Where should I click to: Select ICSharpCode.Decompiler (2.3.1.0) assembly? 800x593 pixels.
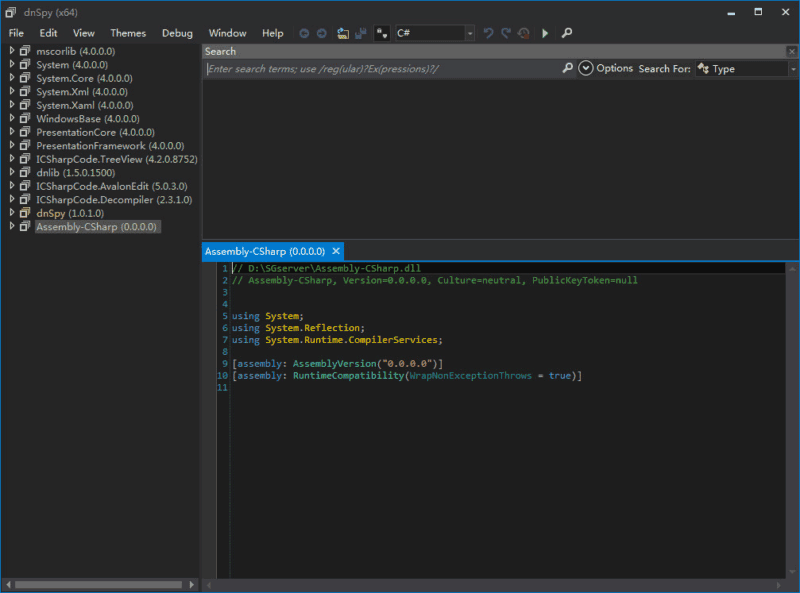point(114,200)
